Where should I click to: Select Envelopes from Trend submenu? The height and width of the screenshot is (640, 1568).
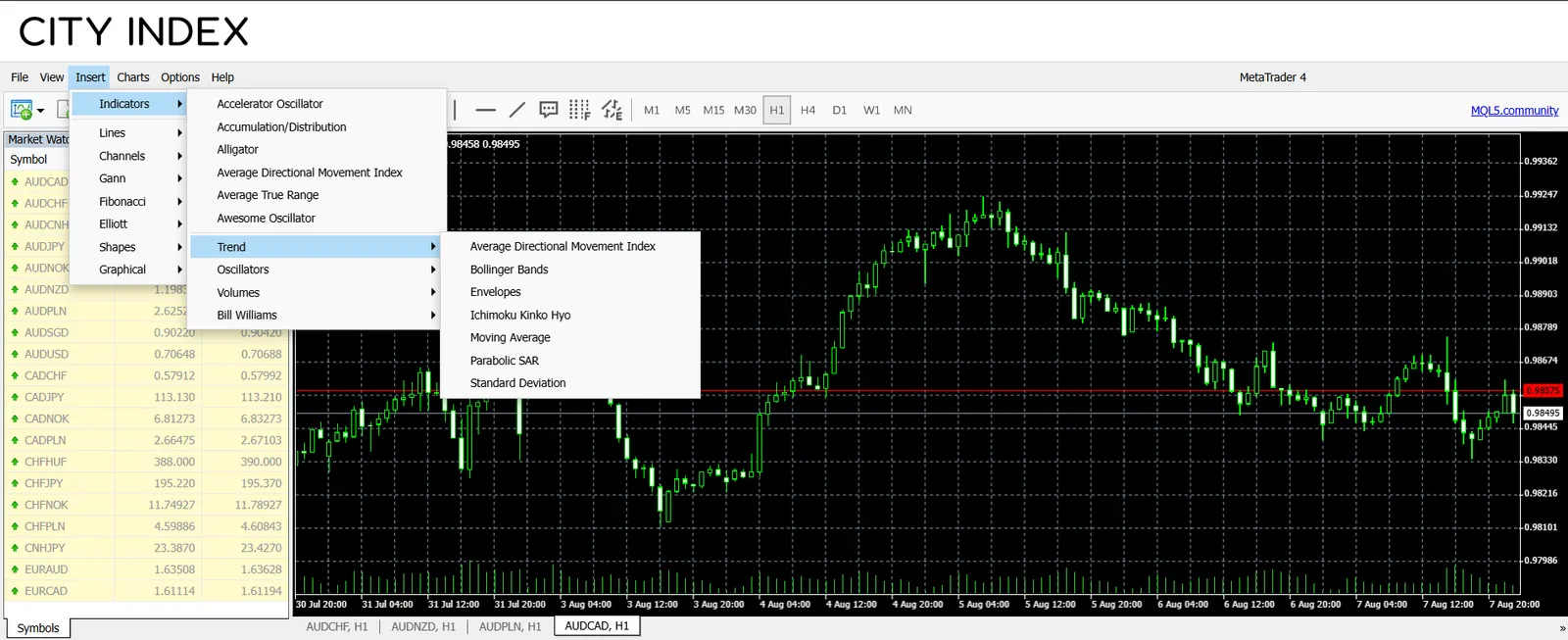[x=570, y=292]
